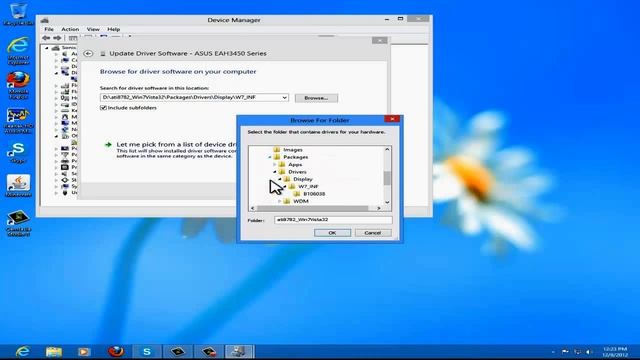The height and width of the screenshot is (360, 640).
Task: Close Browse For Folder with red X
Action: coord(392,119)
